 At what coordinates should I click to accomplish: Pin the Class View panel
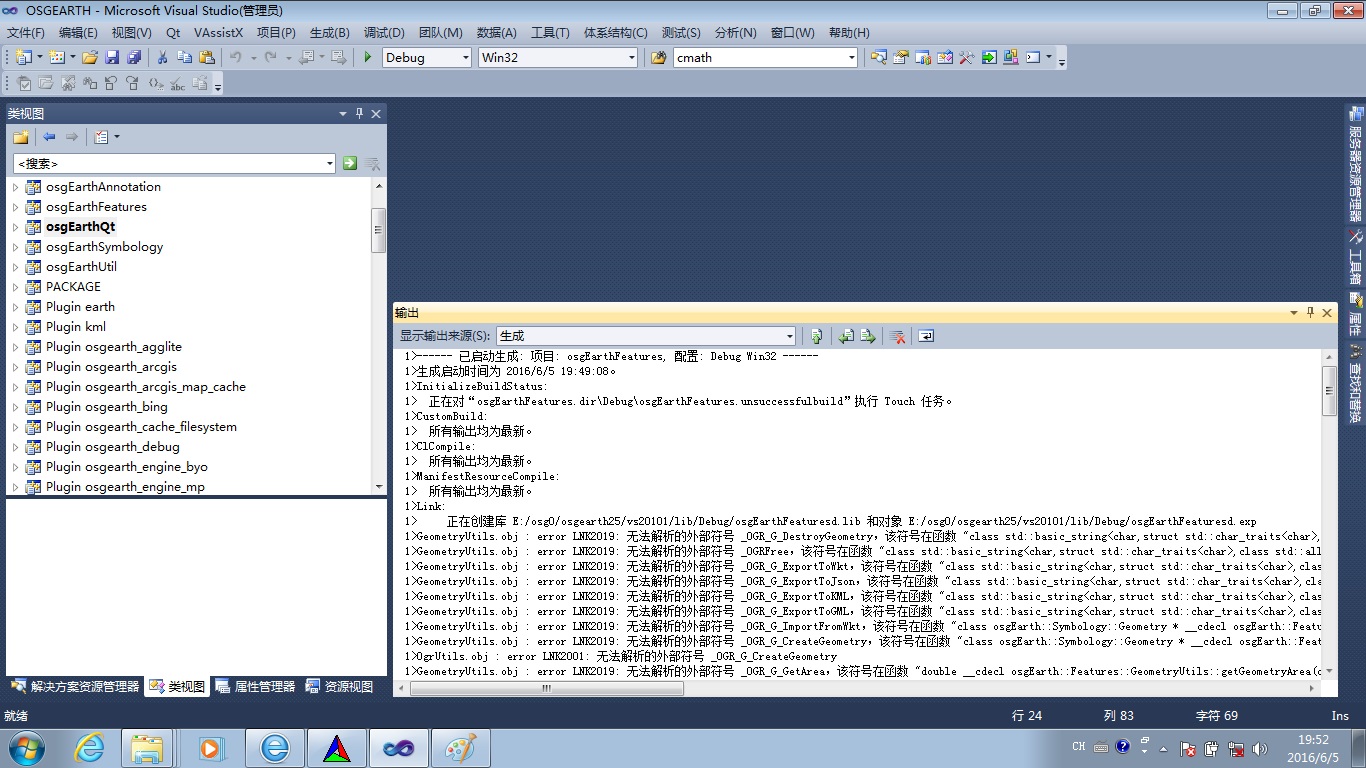(x=359, y=114)
